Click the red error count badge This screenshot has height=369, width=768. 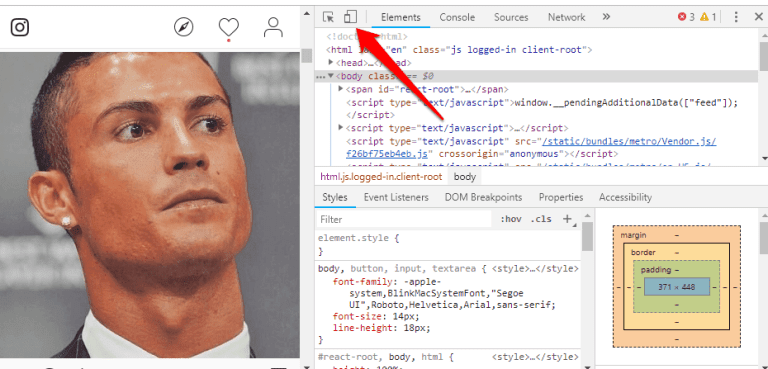click(x=686, y=17)
